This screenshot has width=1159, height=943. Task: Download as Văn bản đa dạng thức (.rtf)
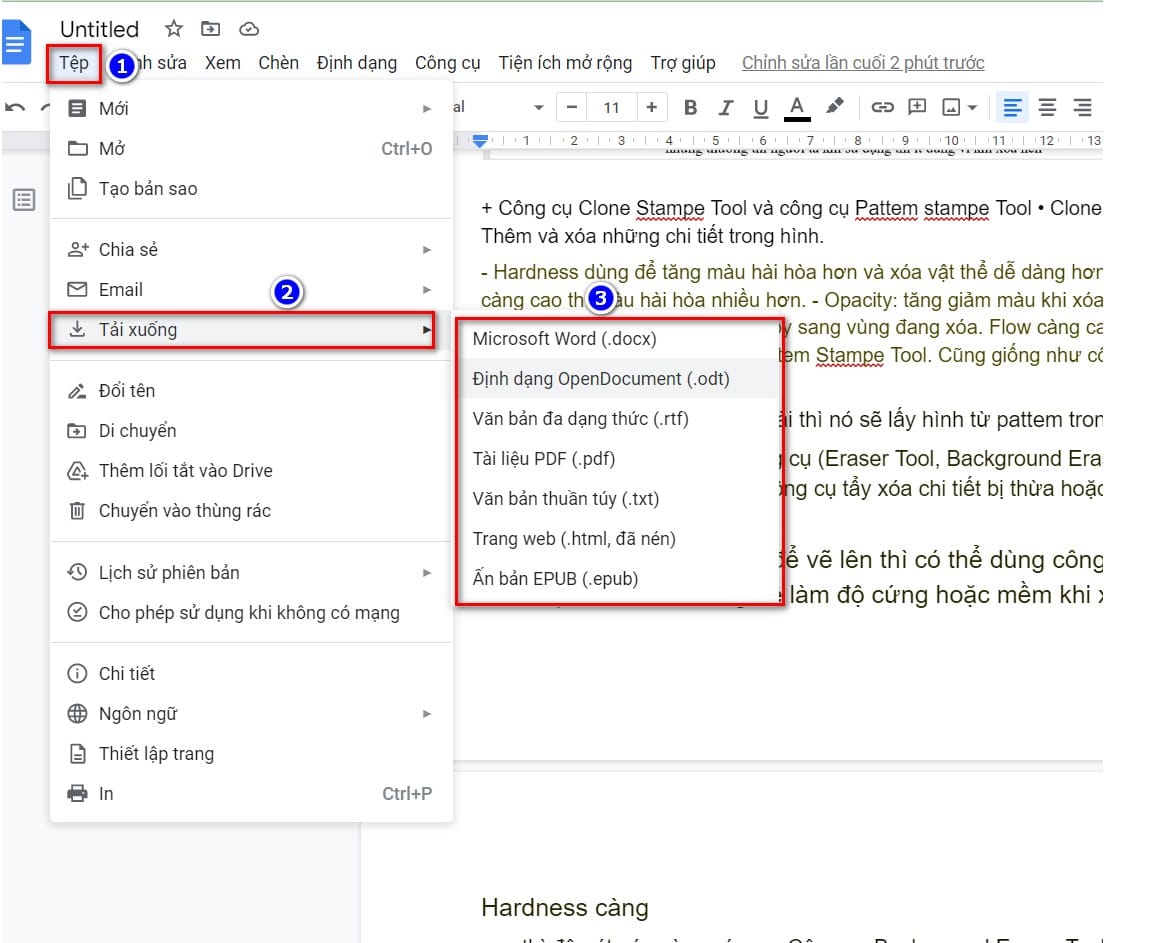point(619,418)
